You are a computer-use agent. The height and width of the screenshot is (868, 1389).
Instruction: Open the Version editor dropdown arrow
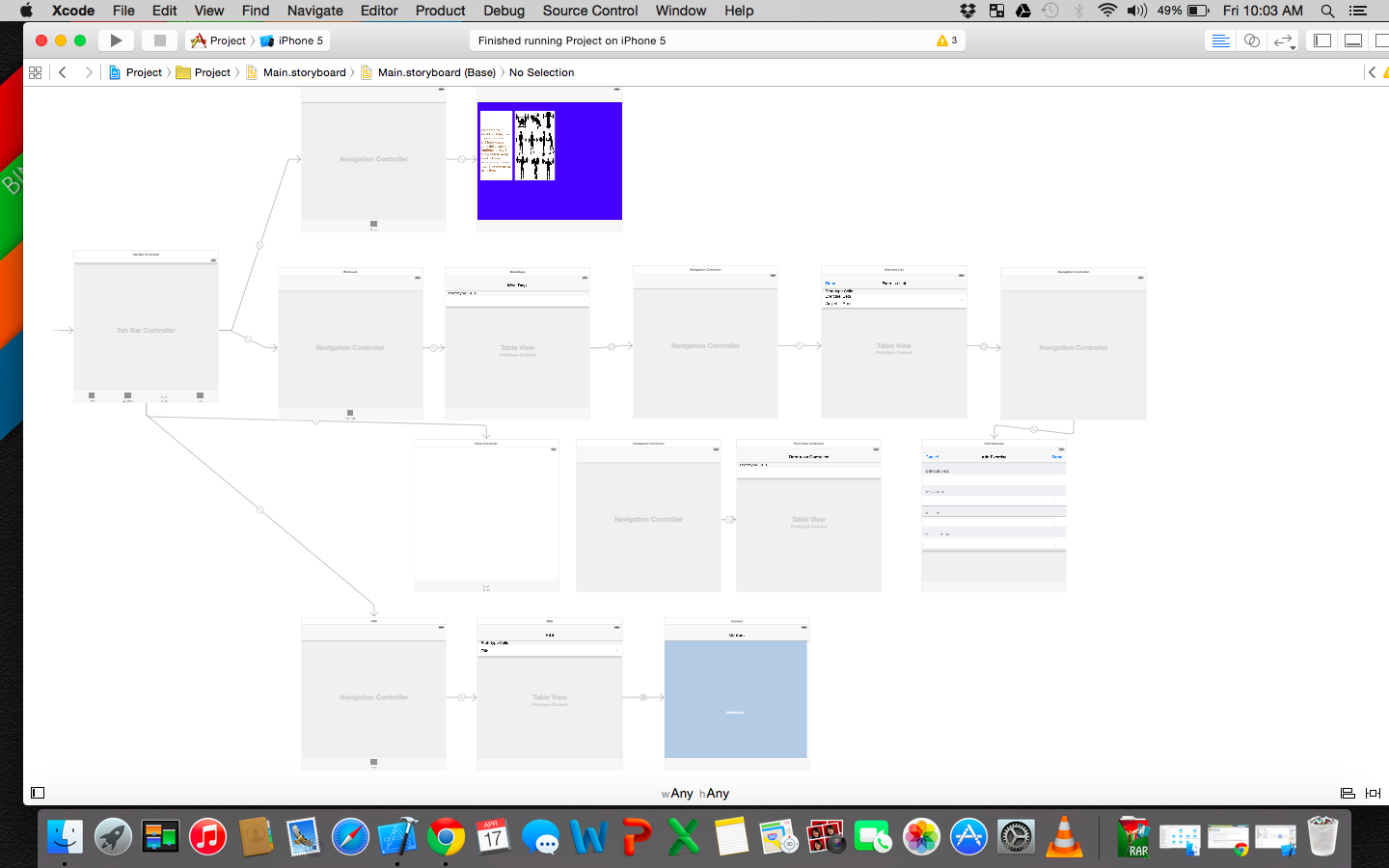click(x=1292, y=46)
